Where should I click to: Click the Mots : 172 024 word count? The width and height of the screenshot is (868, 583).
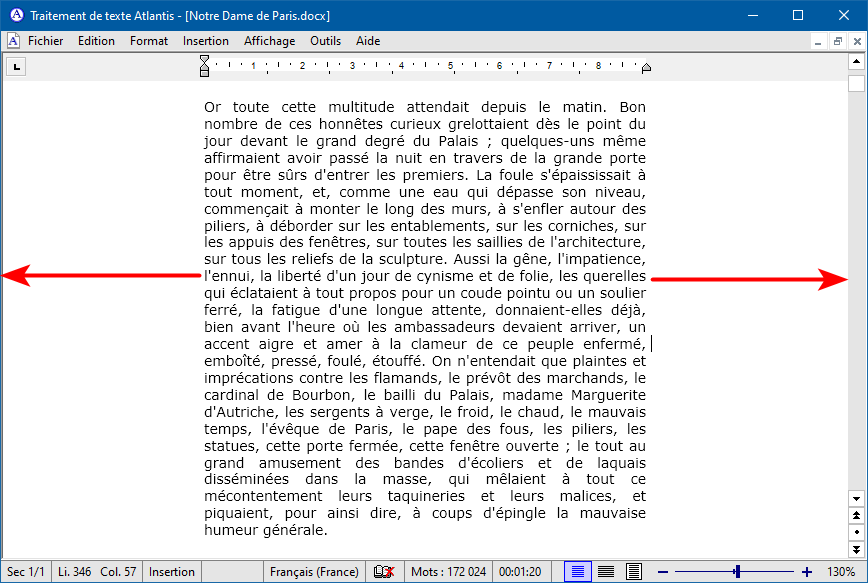point(448,572)
